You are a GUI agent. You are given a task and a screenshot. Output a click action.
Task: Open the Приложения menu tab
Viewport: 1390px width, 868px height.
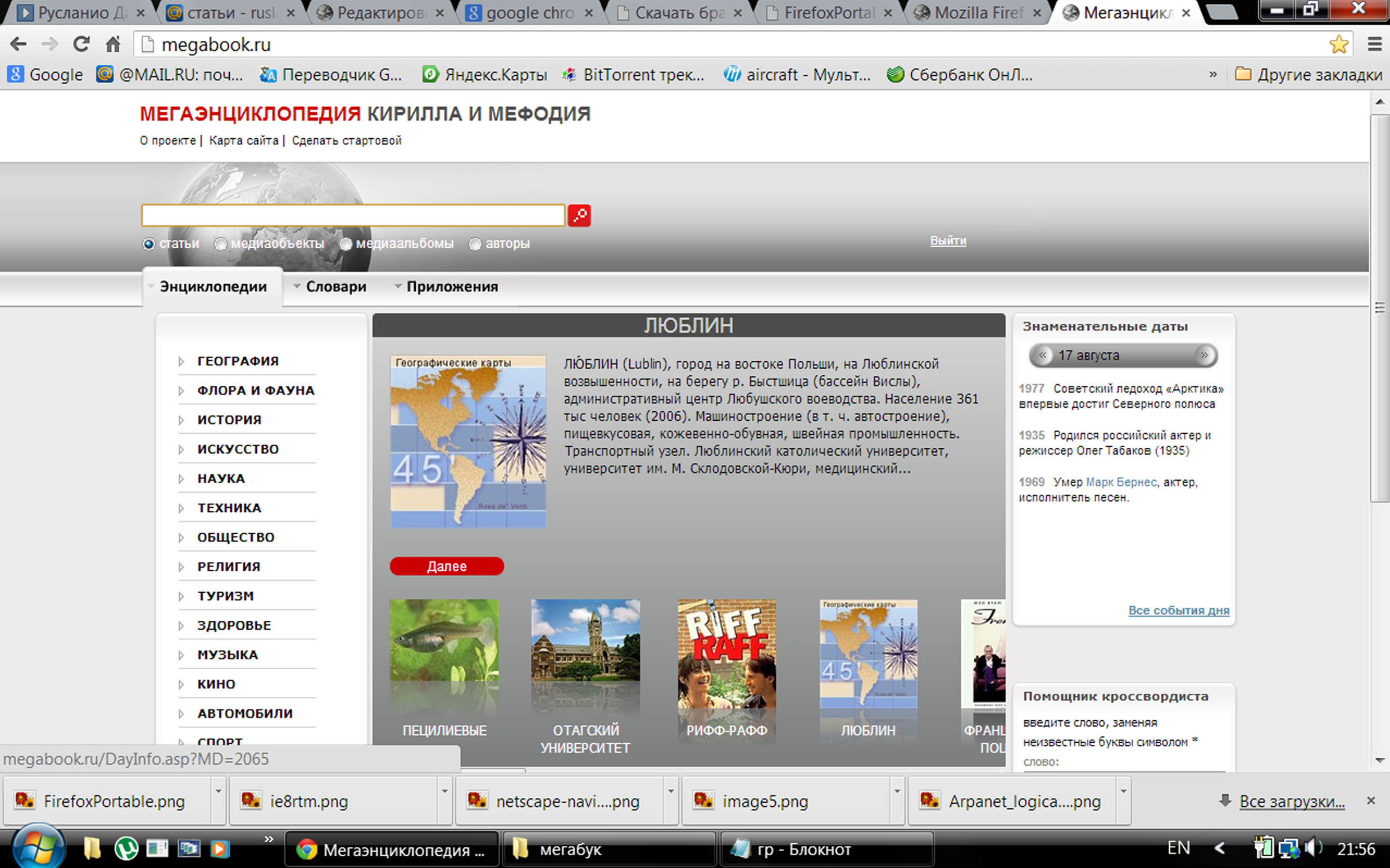tap(451, 287)
